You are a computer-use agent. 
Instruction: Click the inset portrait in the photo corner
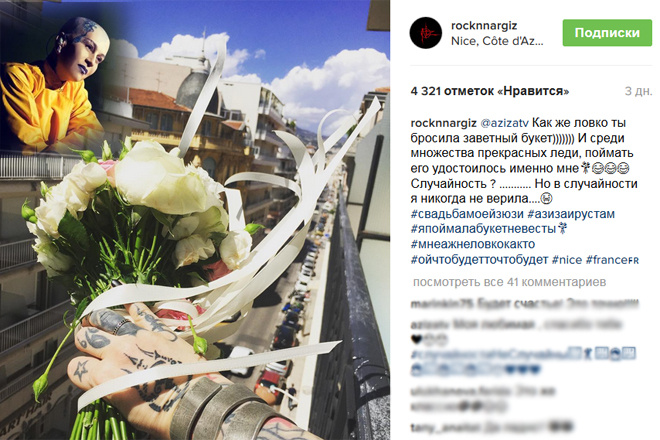pos(57,82)
